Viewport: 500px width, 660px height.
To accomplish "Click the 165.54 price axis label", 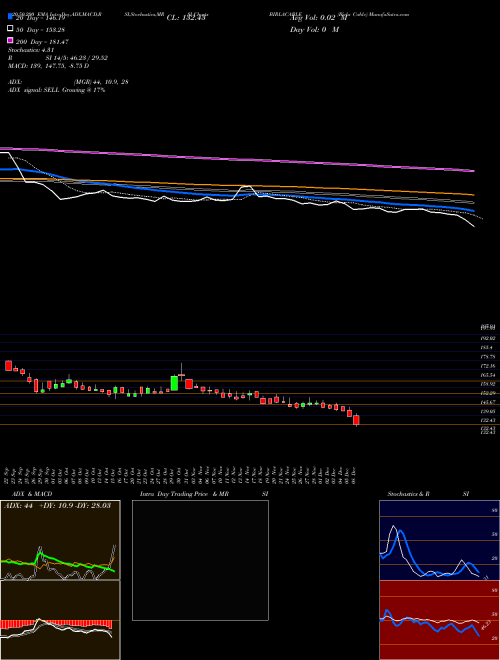I will [x=487, y=375].
